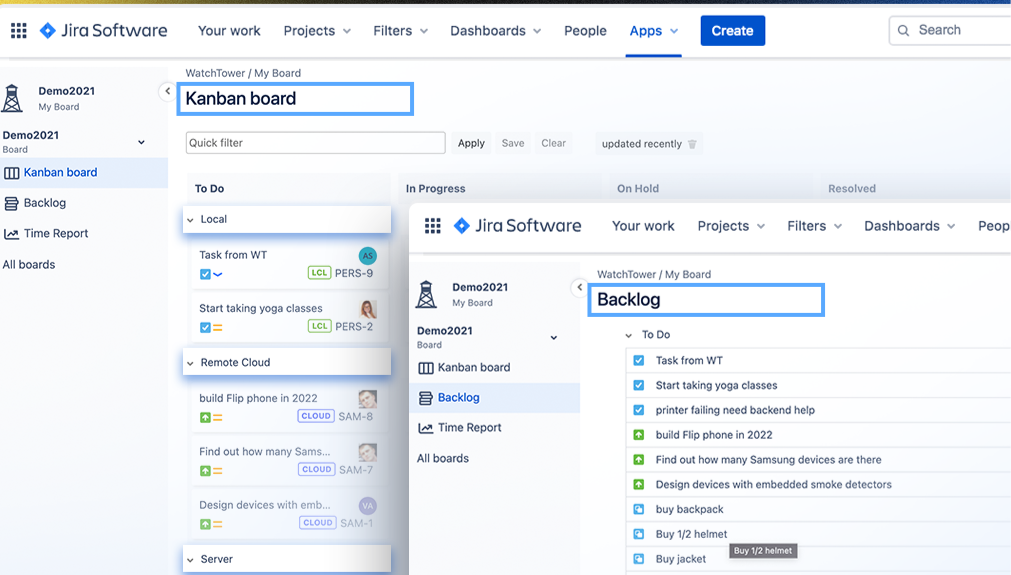This screenshot has width=1011, height=575.
Task: Open the app switcher grid in top bar
Action: pyautogui.click(x=19, y=30)
